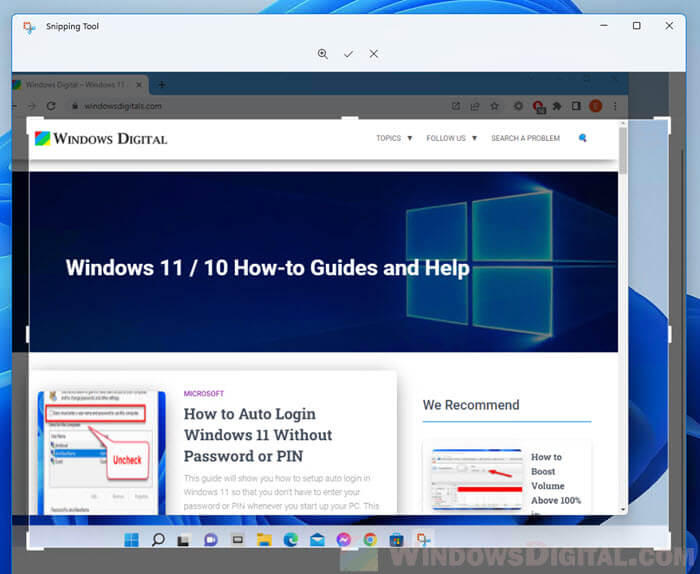Open File Explorer from the taskbar
This screenshot has width=700, height=574.
(264, 540)
